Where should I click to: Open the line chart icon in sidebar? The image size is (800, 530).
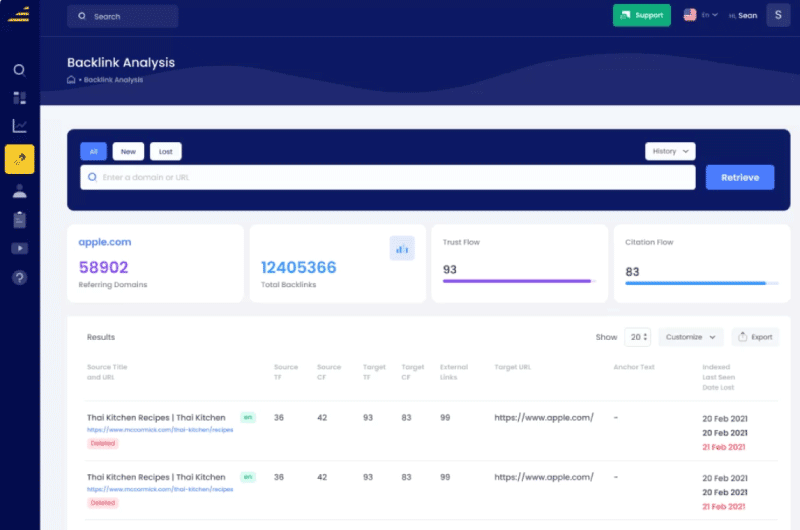(x=19, y=125)
